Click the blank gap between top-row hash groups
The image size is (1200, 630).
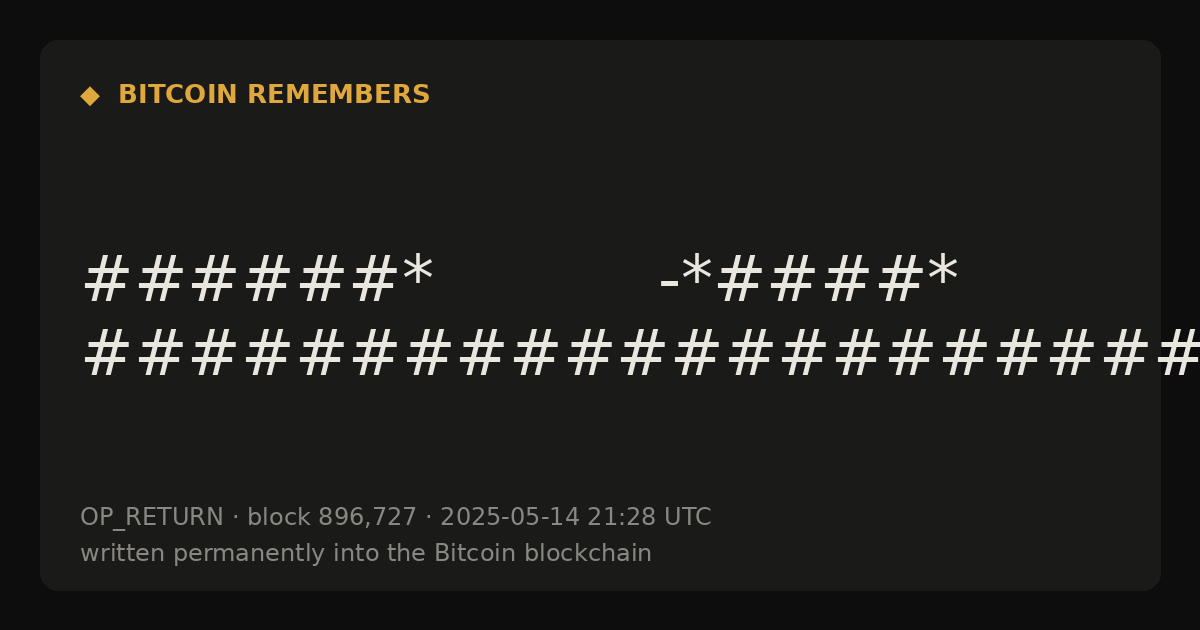click(546, 280)
